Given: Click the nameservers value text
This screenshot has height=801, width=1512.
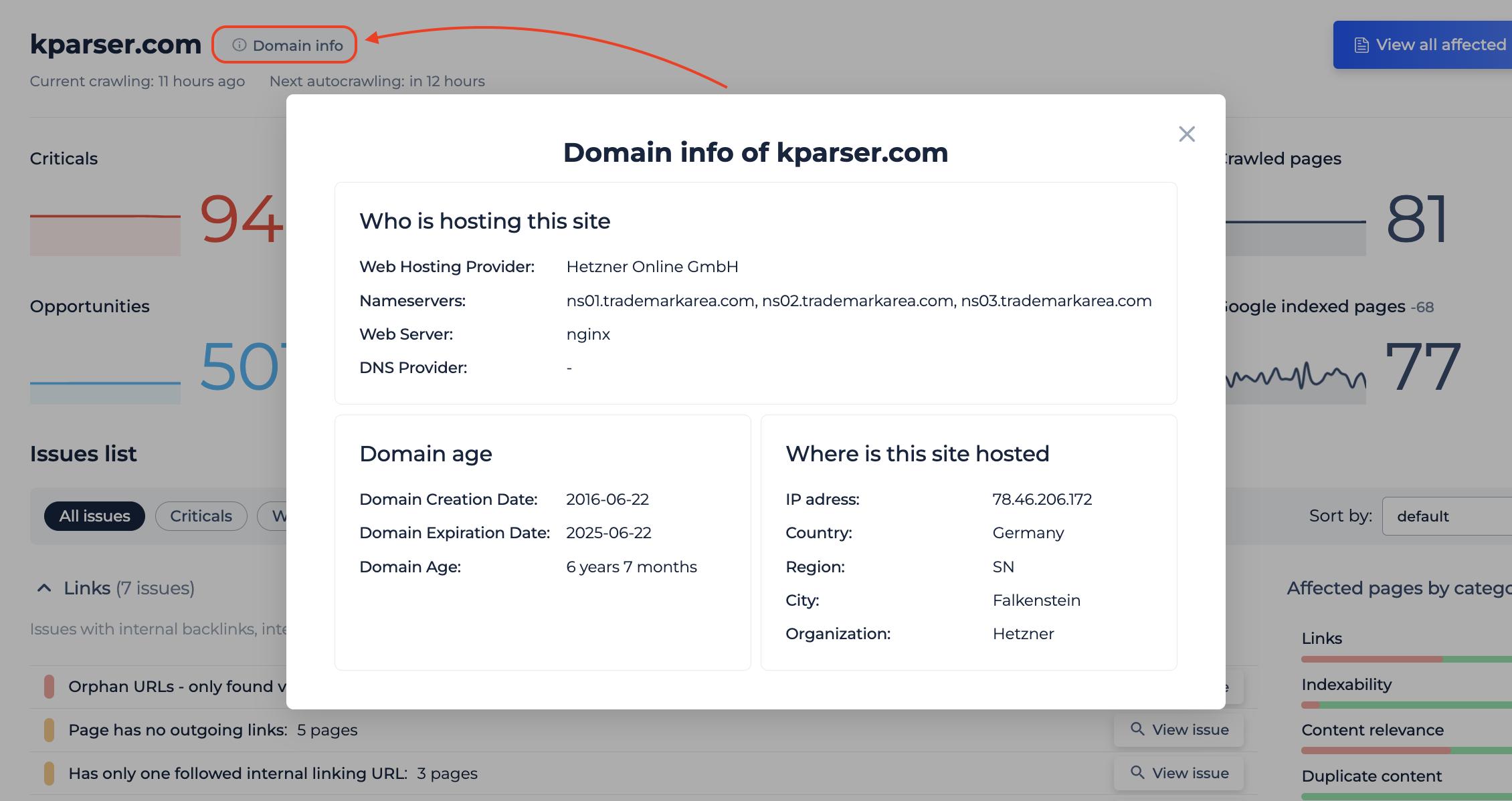Looking at the screenshot, I should coord(859,301).
